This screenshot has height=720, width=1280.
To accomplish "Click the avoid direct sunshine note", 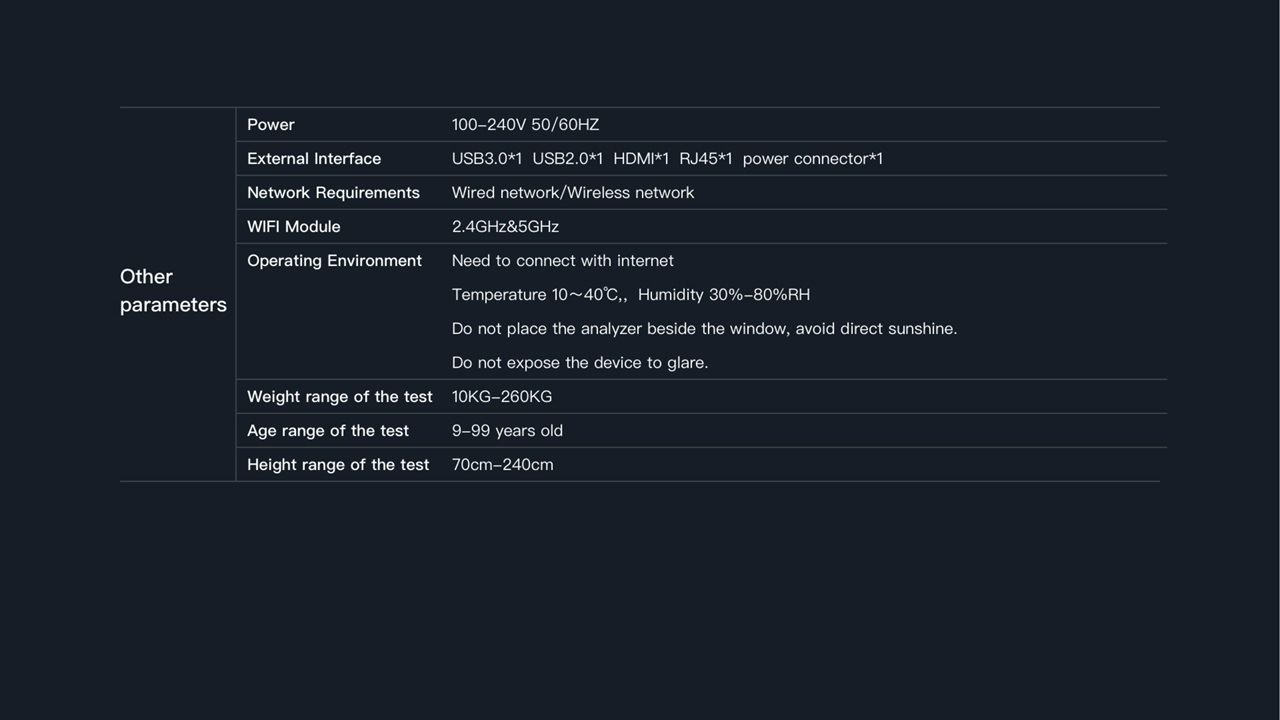I will pos(704,329).
